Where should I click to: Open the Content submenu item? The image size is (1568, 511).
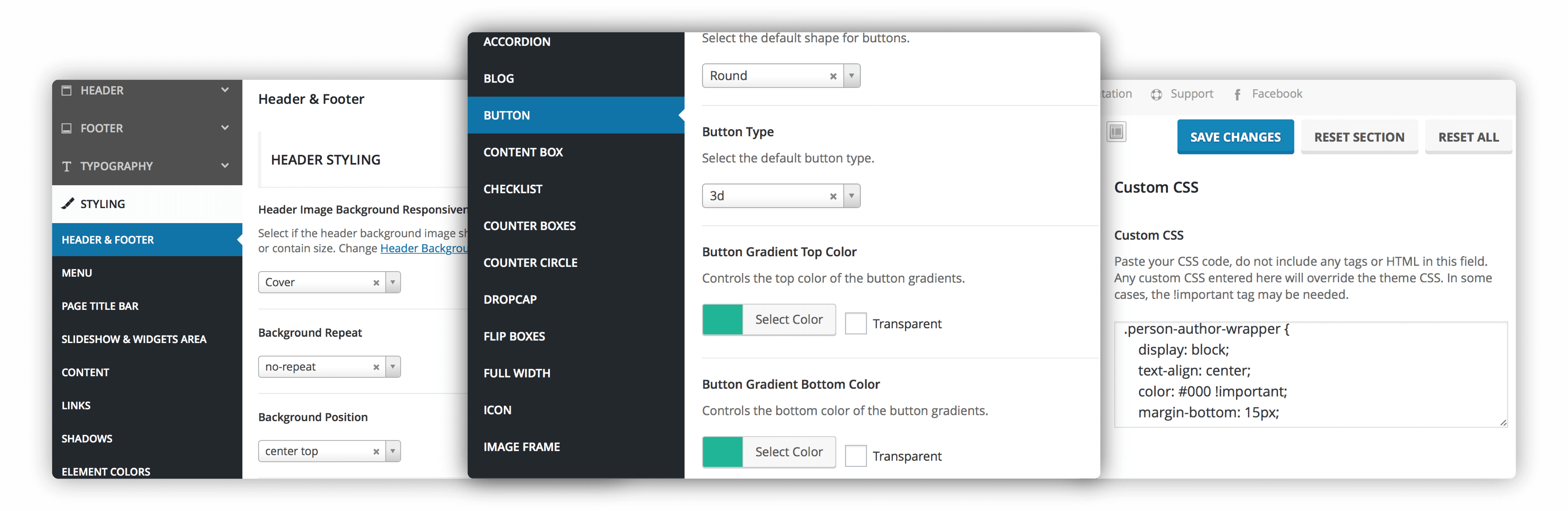147,372
